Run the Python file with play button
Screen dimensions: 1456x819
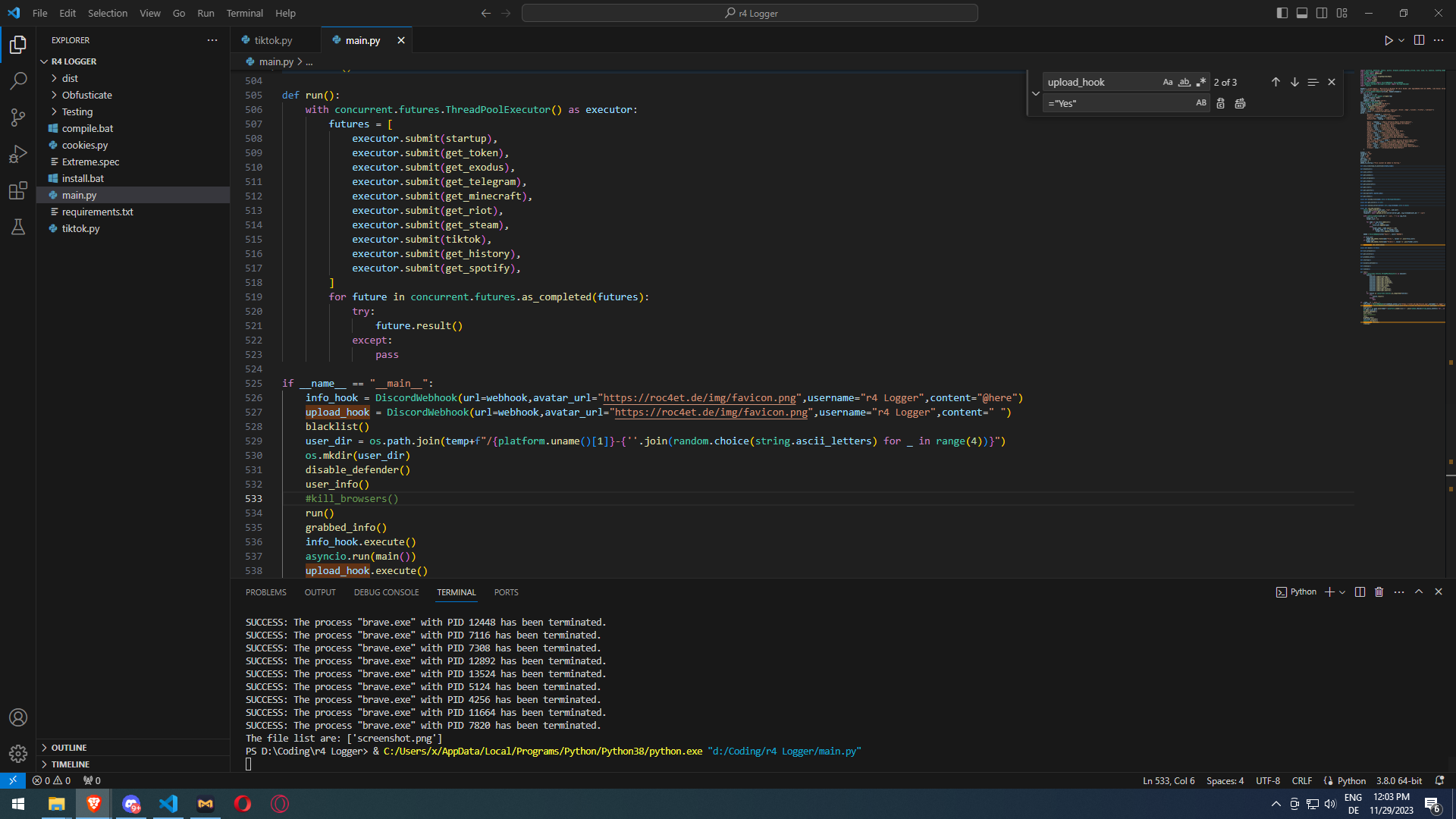tap(1388, 40)
